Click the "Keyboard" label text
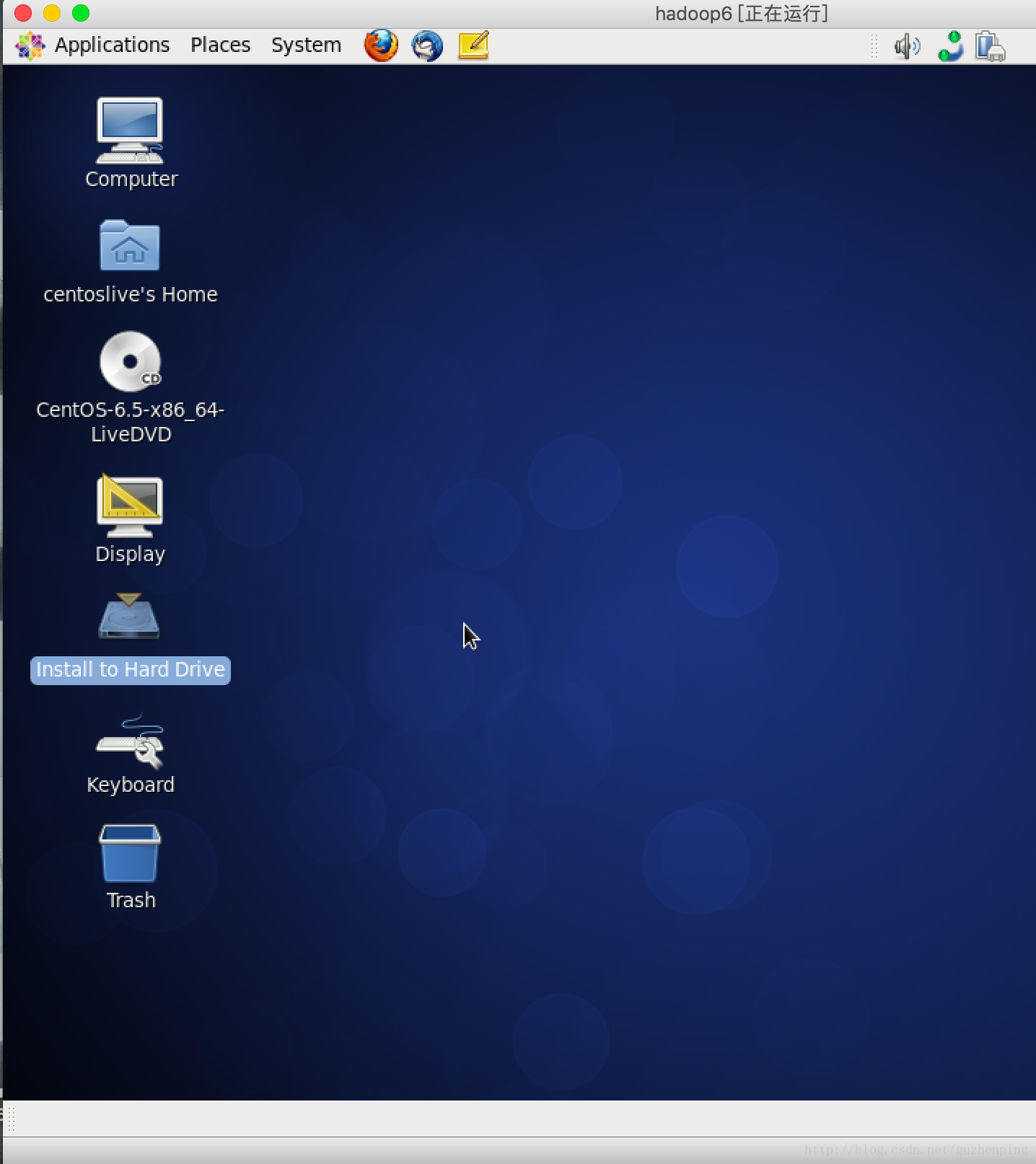1036x1164 pixels. (131, 785)
